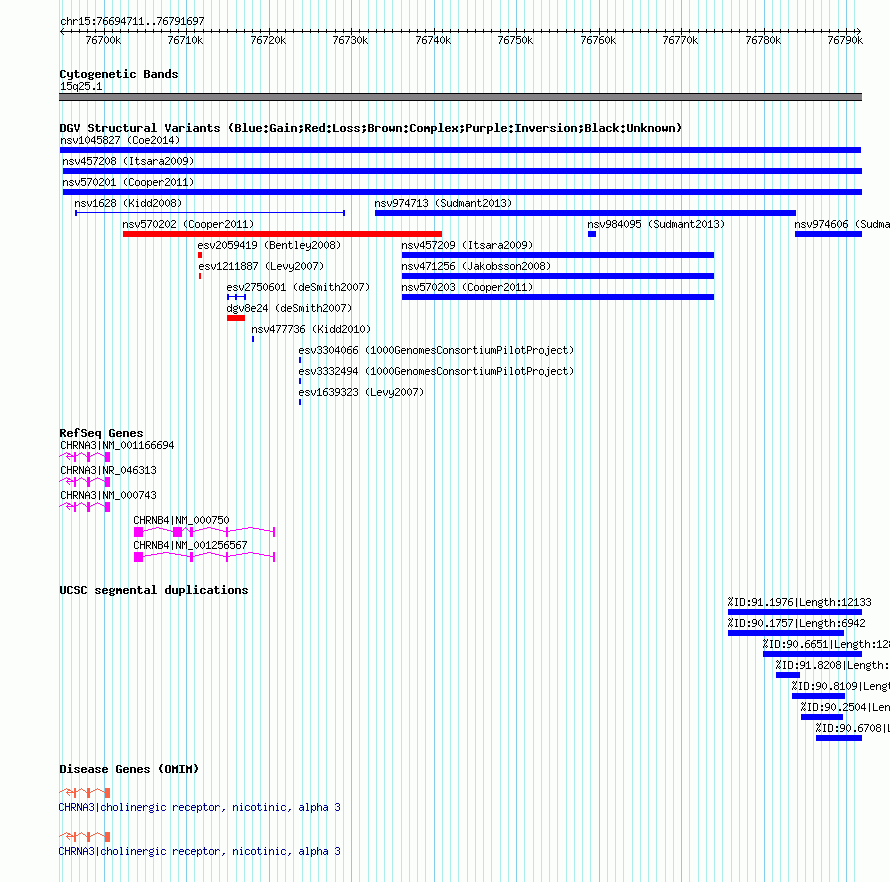Open transcript CHRNA3|NM_000743
The width and height of the screenshot is (890, 882).
click(108, 495)
